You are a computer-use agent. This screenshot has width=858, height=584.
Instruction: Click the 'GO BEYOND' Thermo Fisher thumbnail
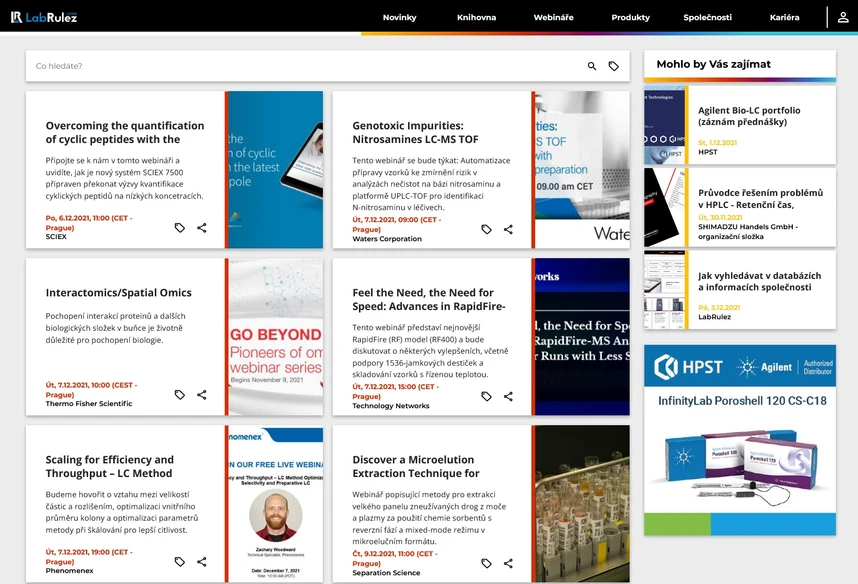point(276,337)
